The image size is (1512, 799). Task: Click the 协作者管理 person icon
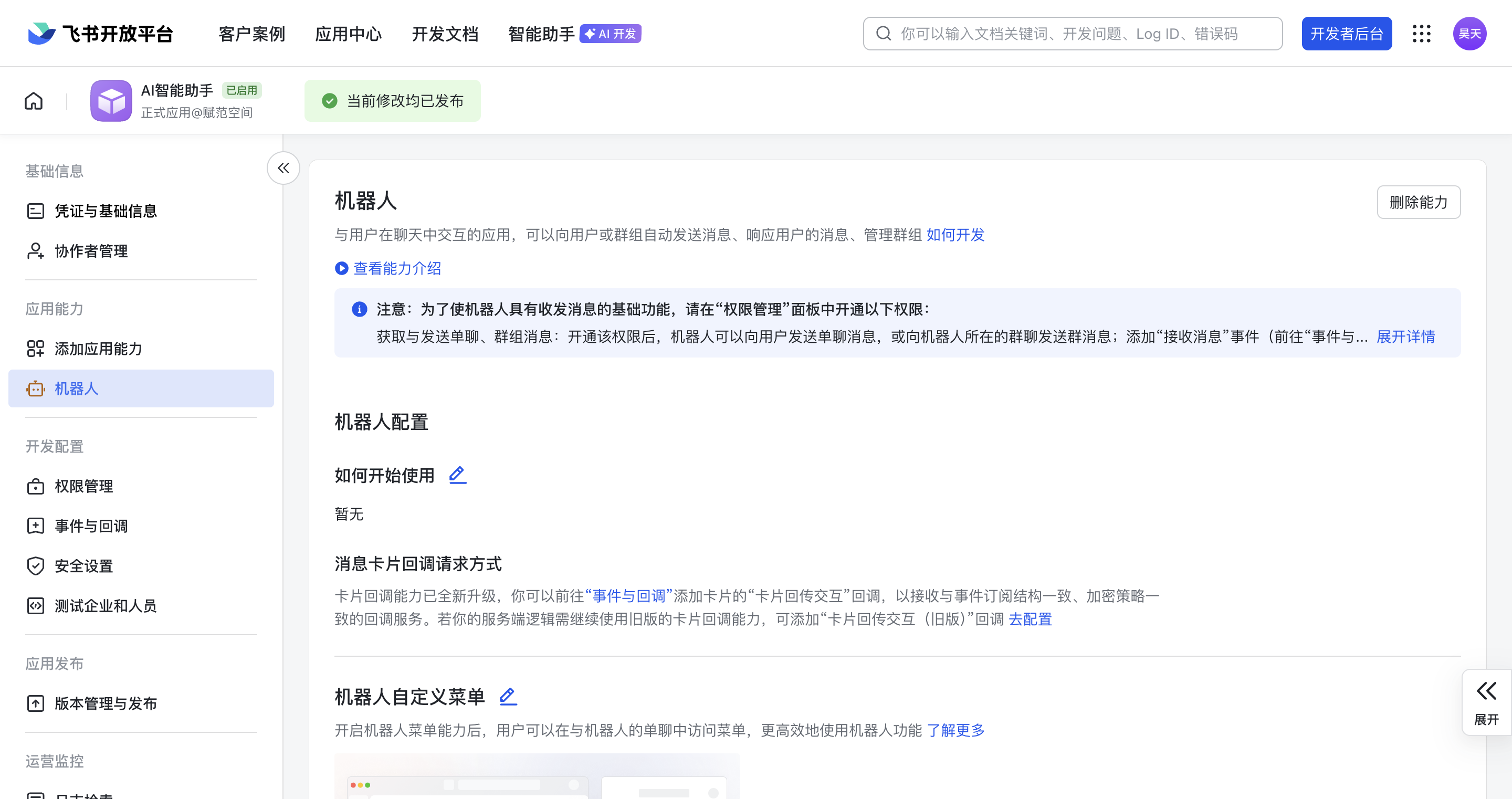tap(35, 251)
